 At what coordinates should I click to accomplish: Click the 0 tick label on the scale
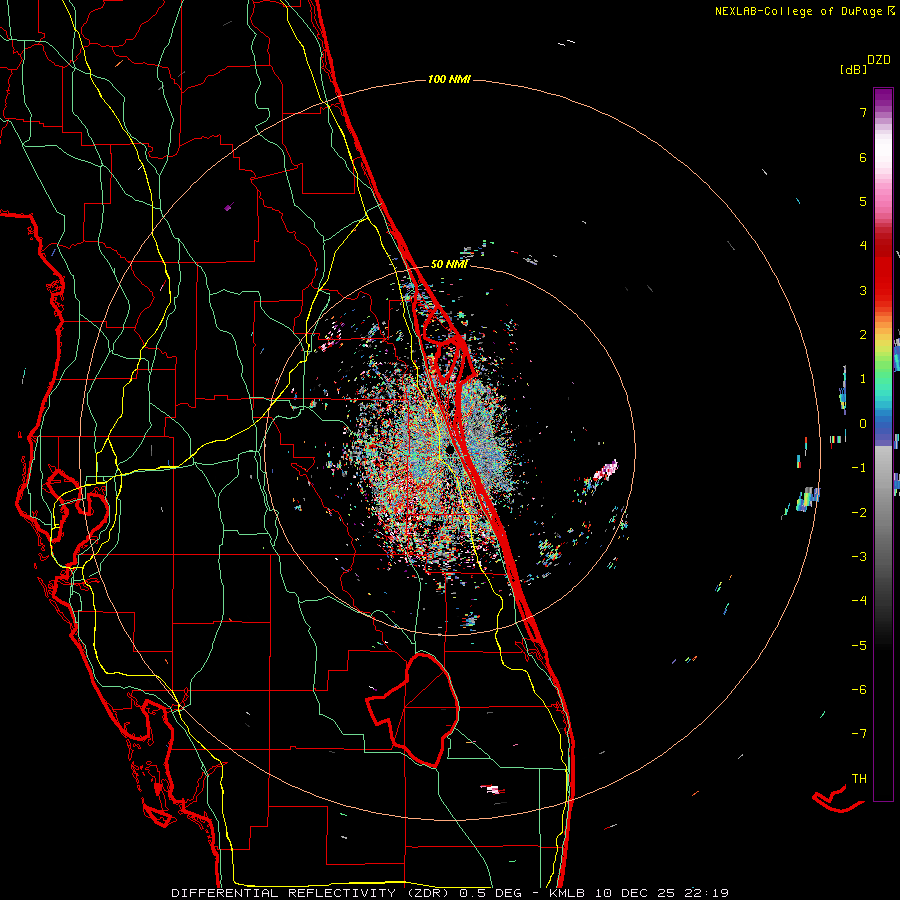coord(863,424)
